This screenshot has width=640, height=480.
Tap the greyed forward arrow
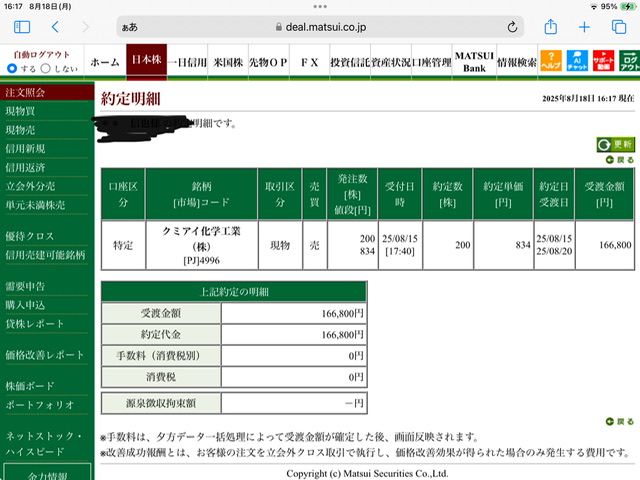(85, 27)
